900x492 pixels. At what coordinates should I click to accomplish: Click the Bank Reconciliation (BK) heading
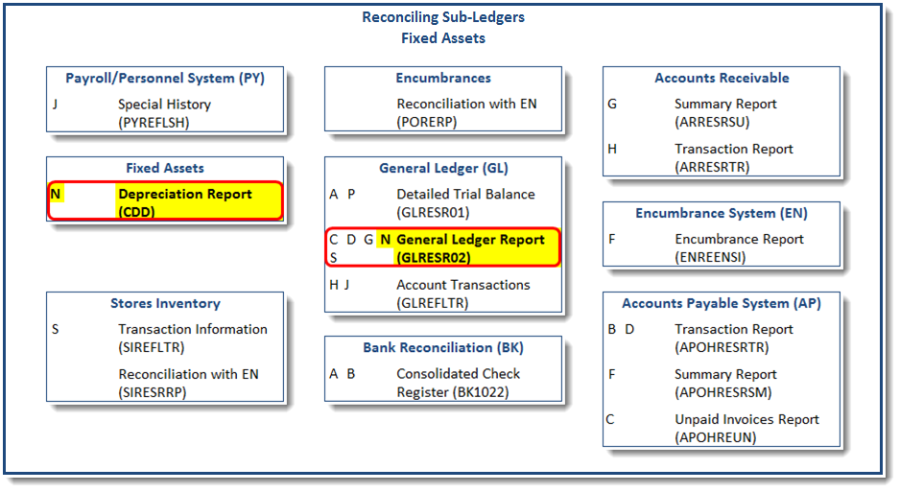coord(443,348)
